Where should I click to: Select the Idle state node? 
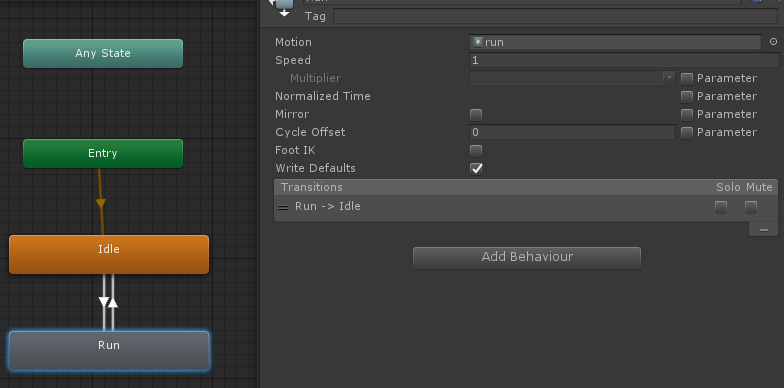point(109,254)
